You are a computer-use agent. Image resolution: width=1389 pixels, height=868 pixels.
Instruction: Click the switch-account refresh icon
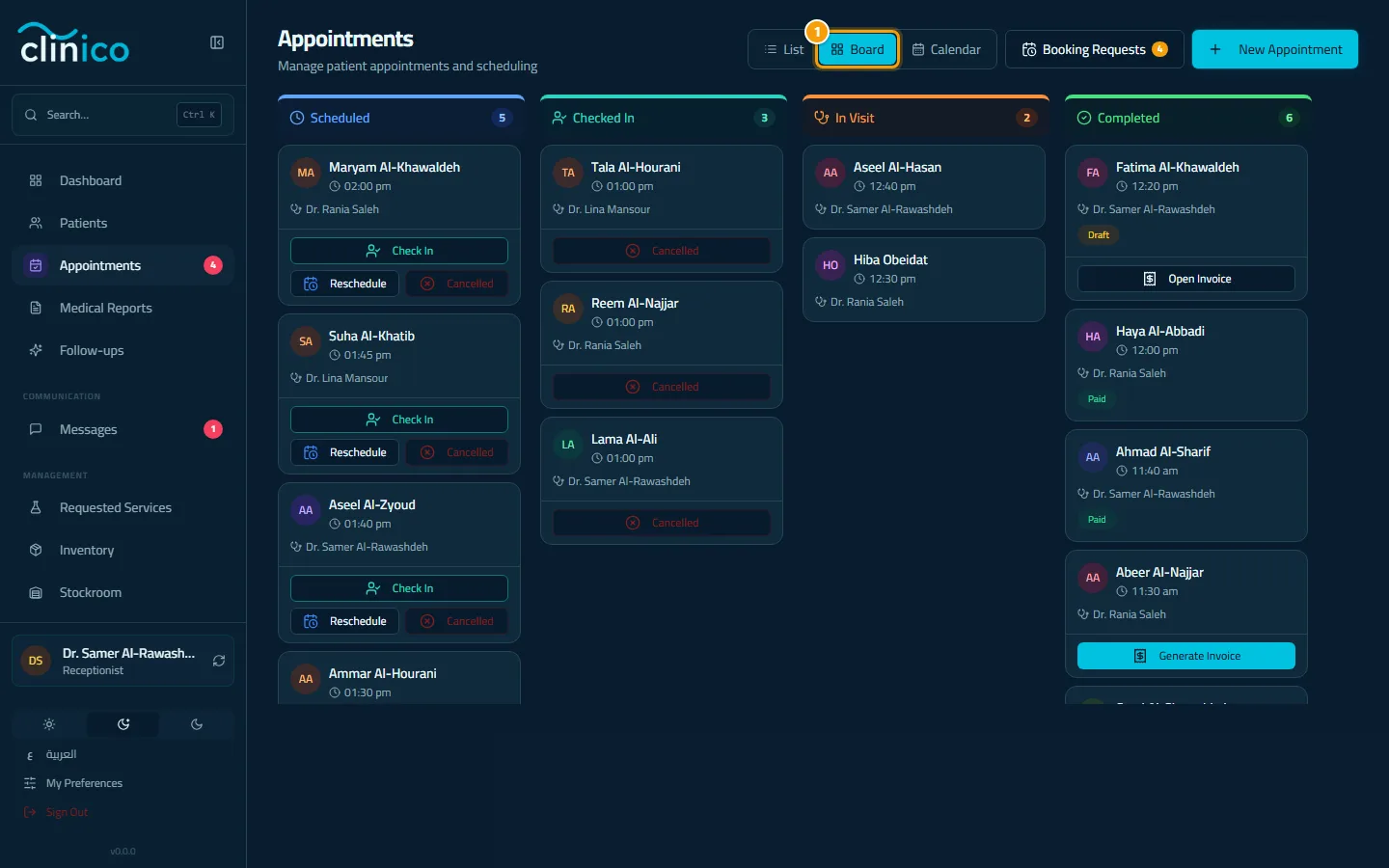click(219, 661)
